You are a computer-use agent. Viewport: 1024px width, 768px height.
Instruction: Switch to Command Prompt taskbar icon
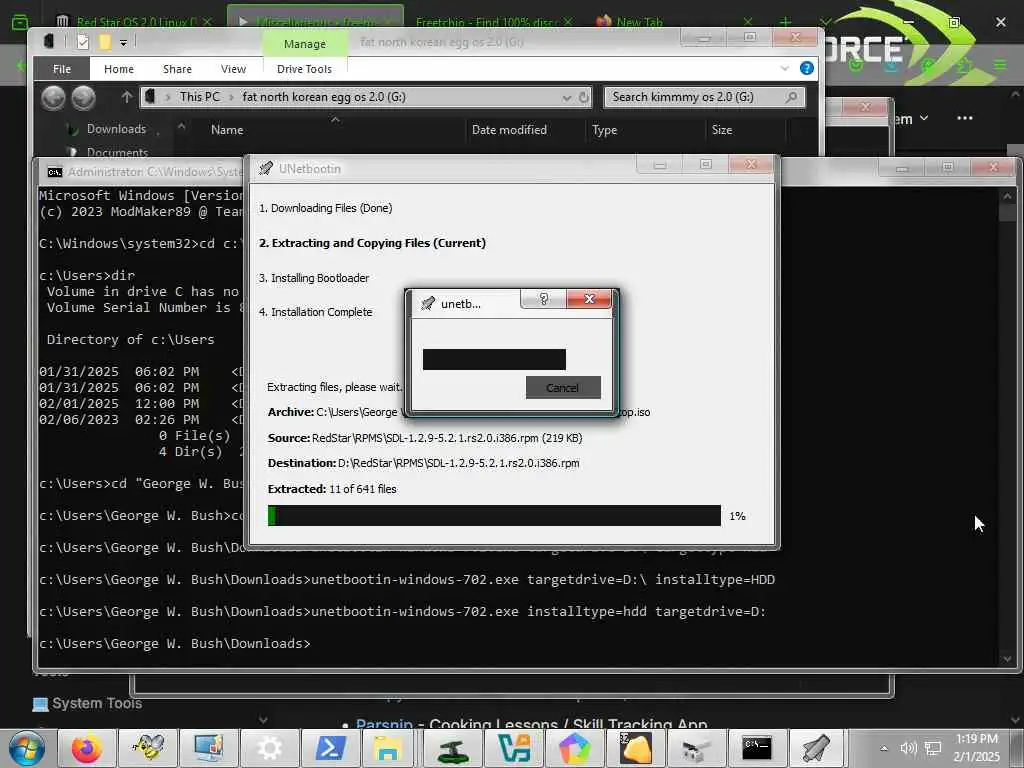(x=756, y=748)
